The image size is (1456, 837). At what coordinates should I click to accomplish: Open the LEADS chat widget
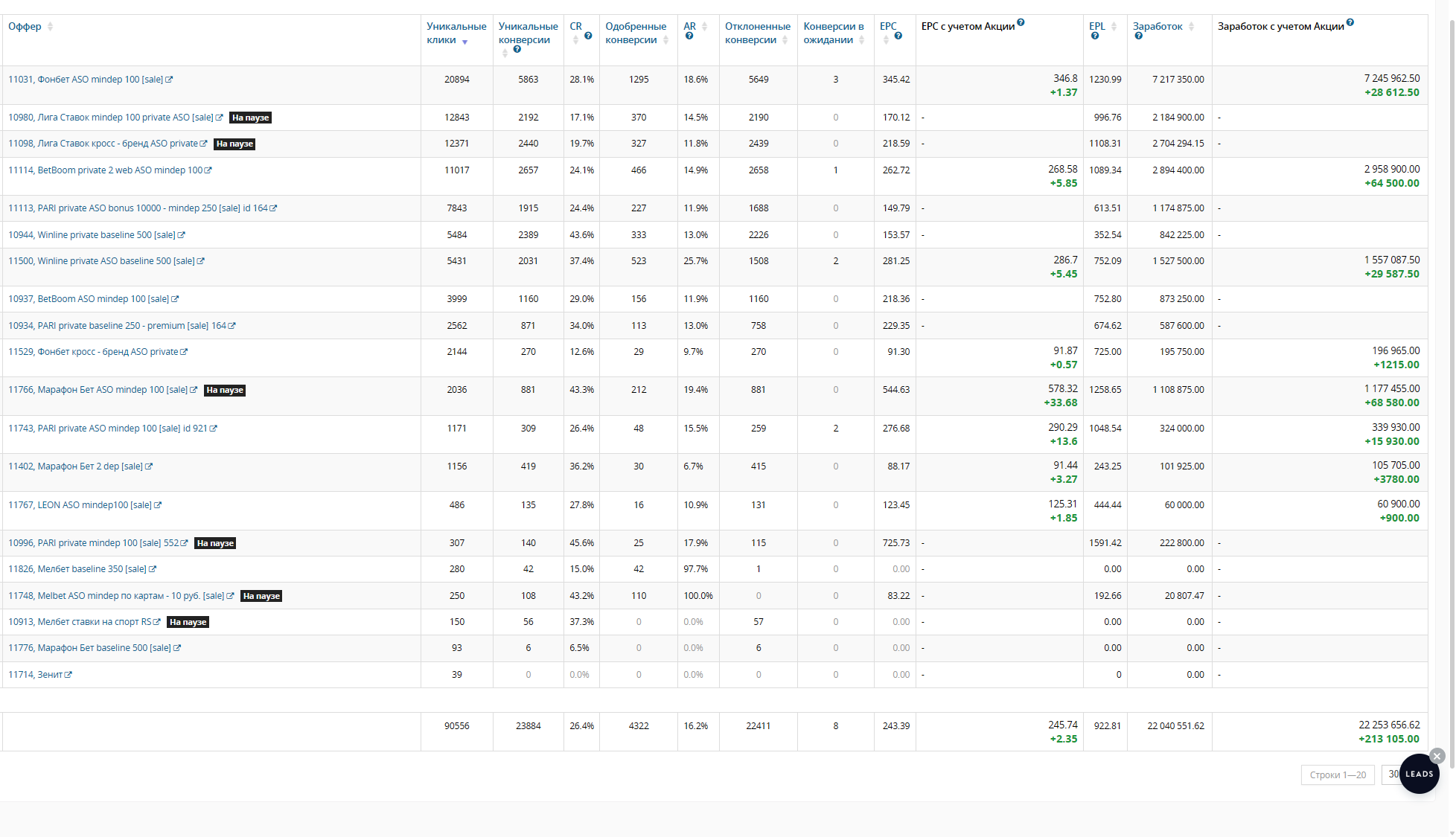click(x=1419, y=775)
